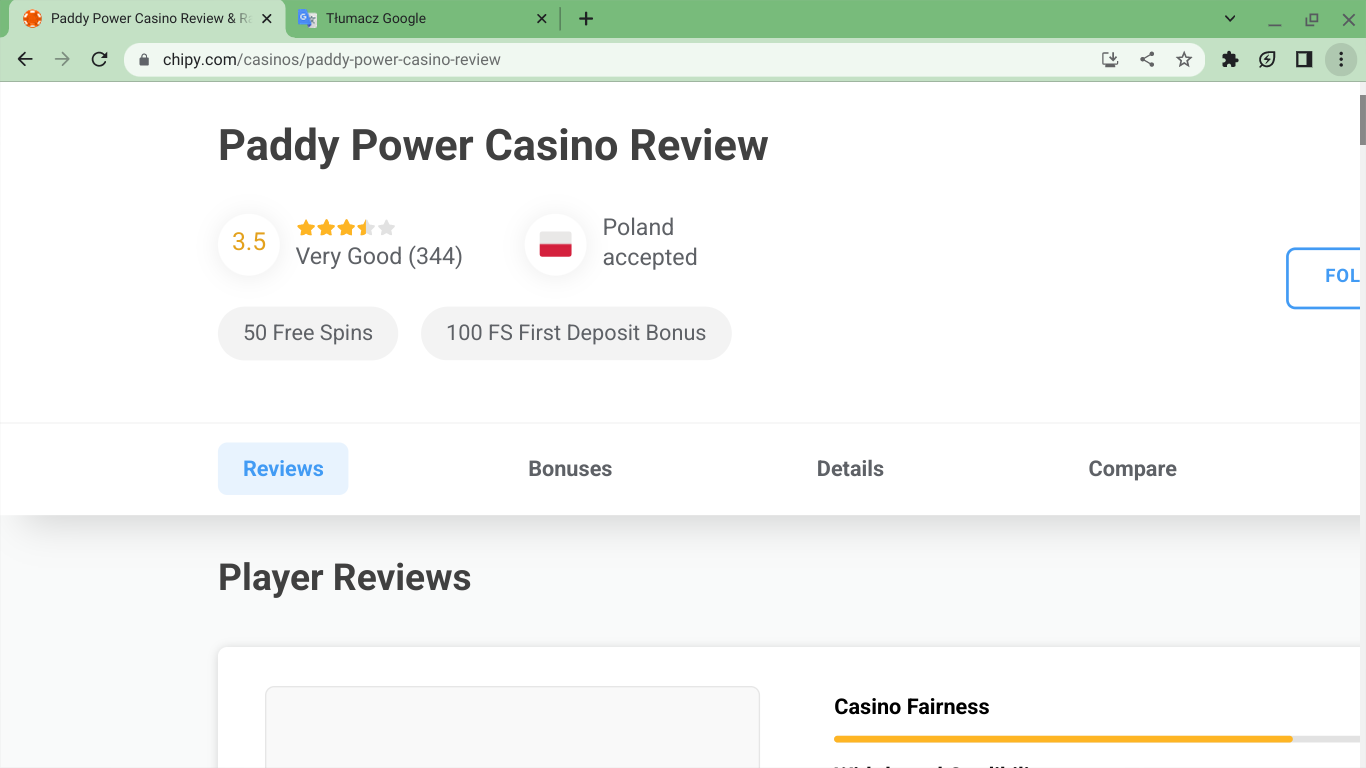Click the 50 Free Spins tag
Viewport: 1366px width, 768px height.
pos(308,333)
